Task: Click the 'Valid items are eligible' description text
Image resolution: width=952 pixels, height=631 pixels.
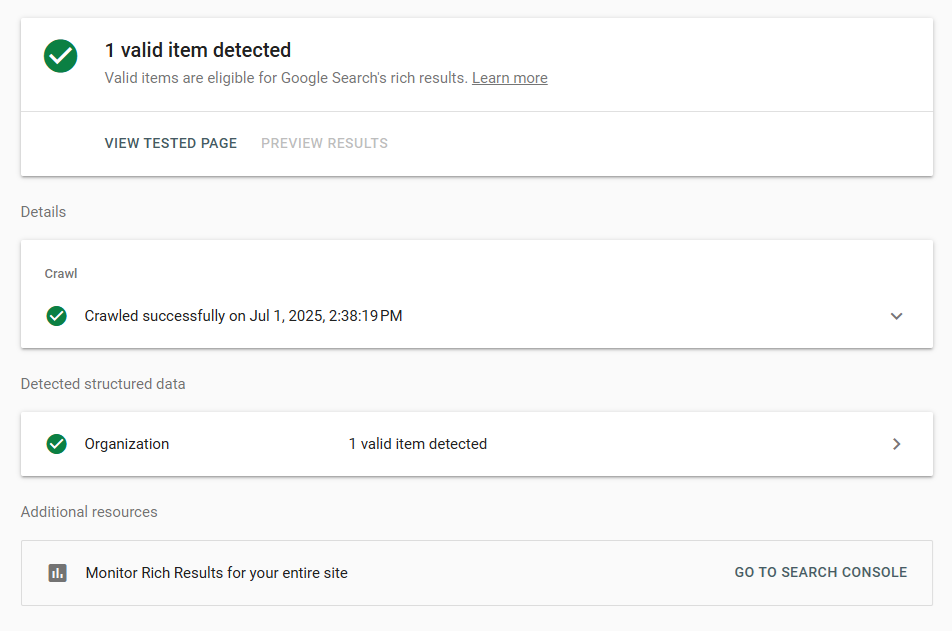Action: coord(286,78)
